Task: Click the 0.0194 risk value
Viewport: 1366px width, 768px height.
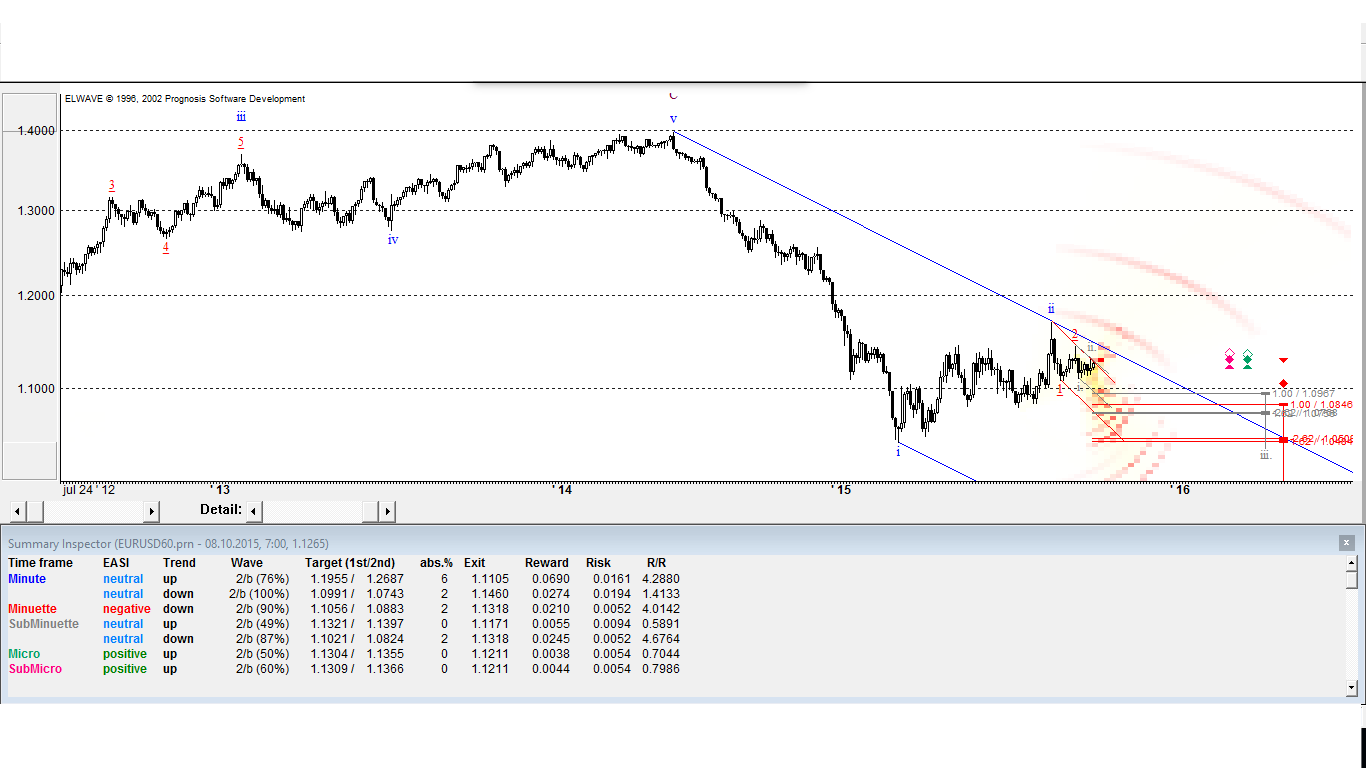Action: point(612,594)
